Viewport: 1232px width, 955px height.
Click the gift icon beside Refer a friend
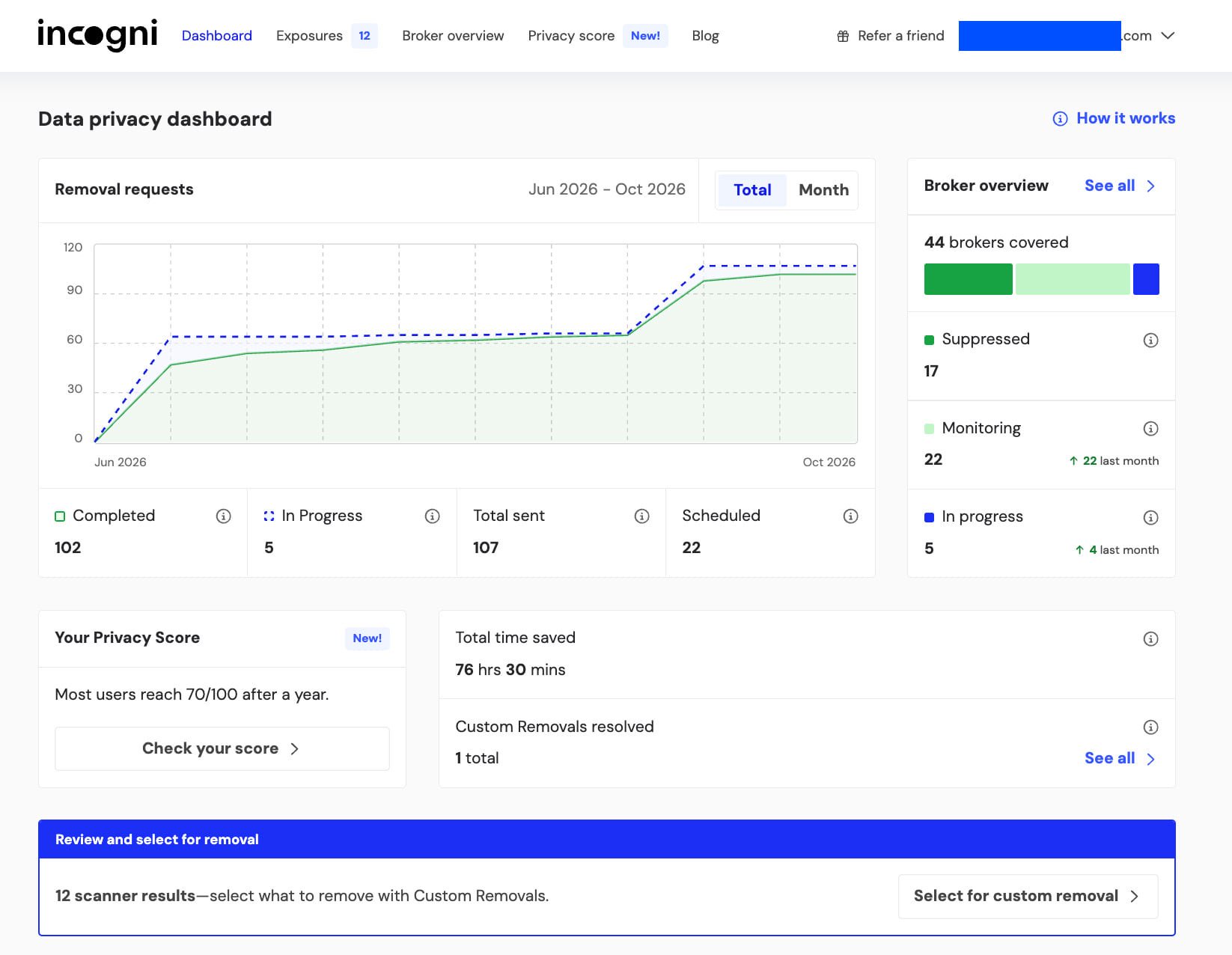[843, 36]
